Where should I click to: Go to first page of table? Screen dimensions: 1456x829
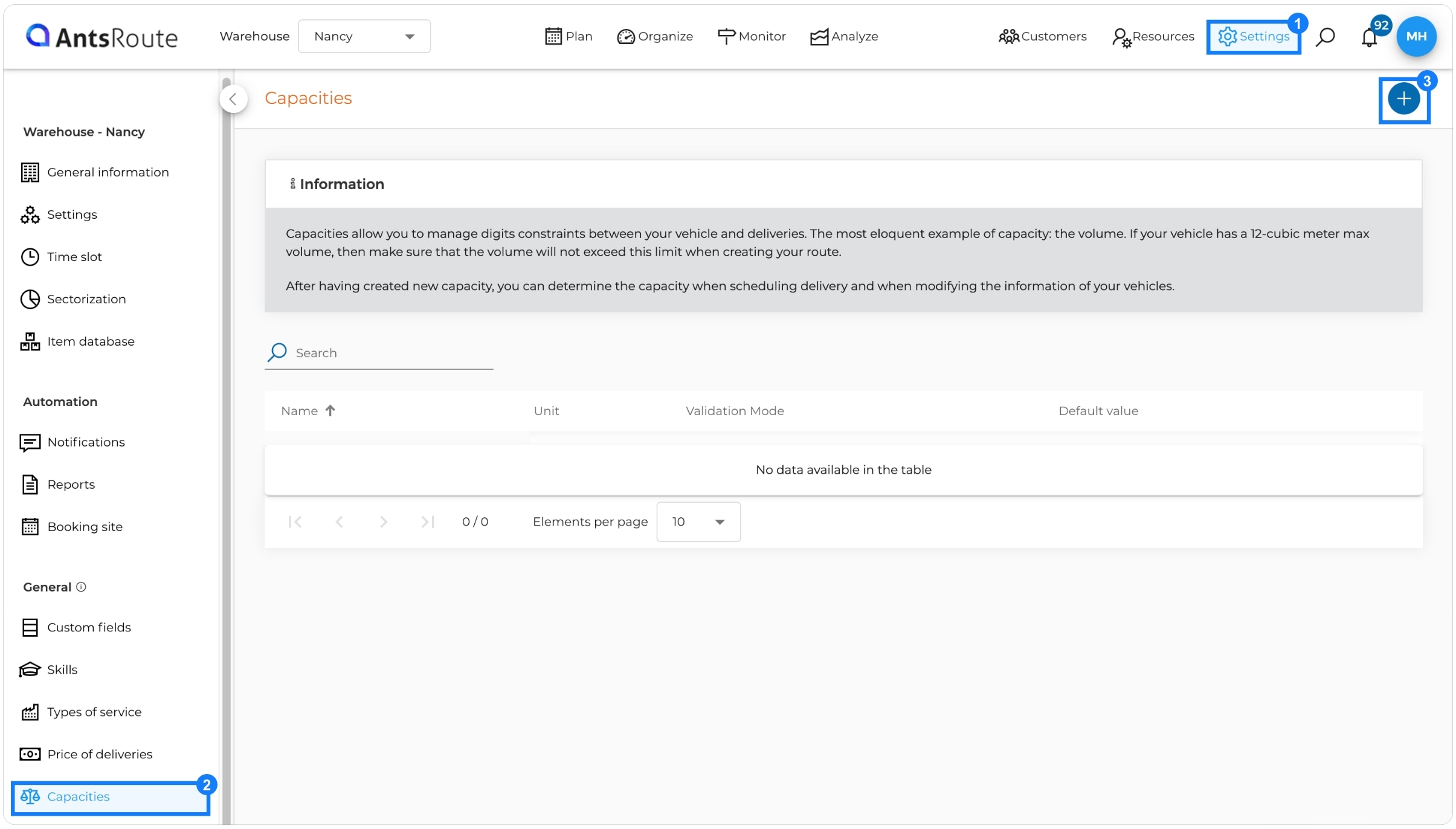295,521
